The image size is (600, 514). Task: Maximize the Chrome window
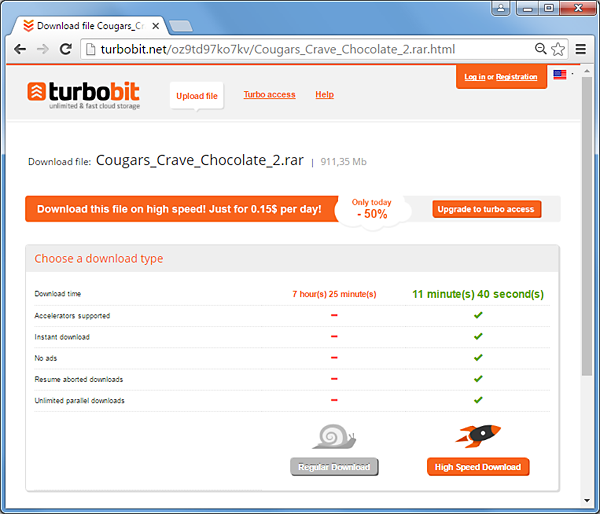pos(549,8)
